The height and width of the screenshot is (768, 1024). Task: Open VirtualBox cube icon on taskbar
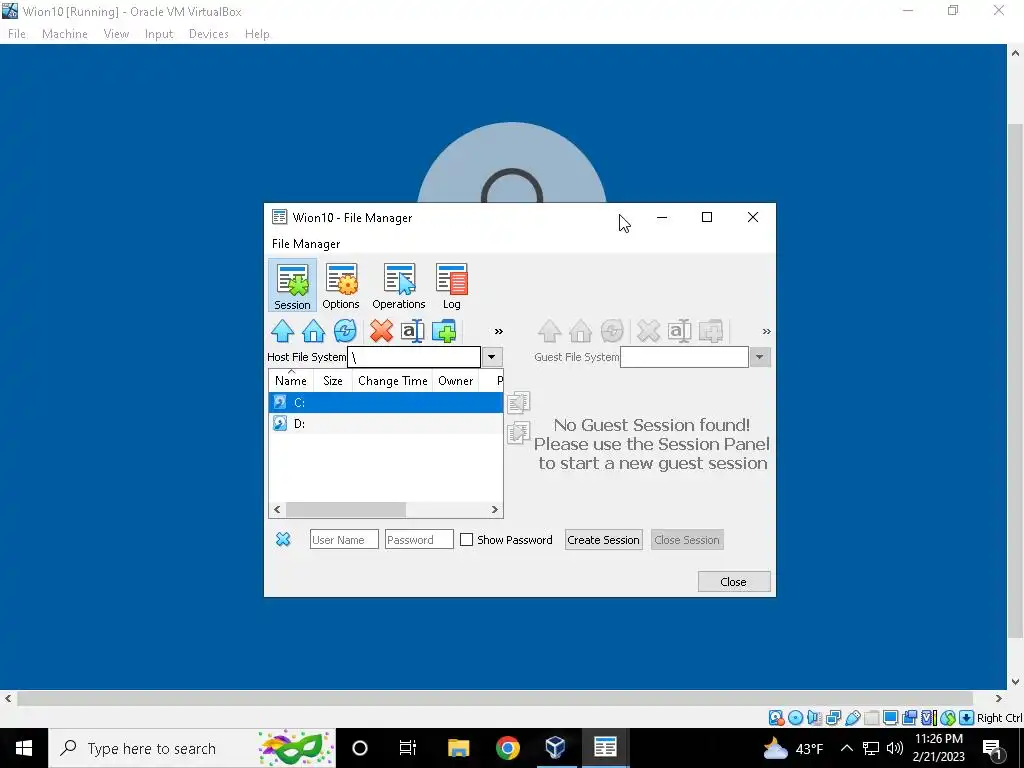pyautogui.click(x=555, y=748)
